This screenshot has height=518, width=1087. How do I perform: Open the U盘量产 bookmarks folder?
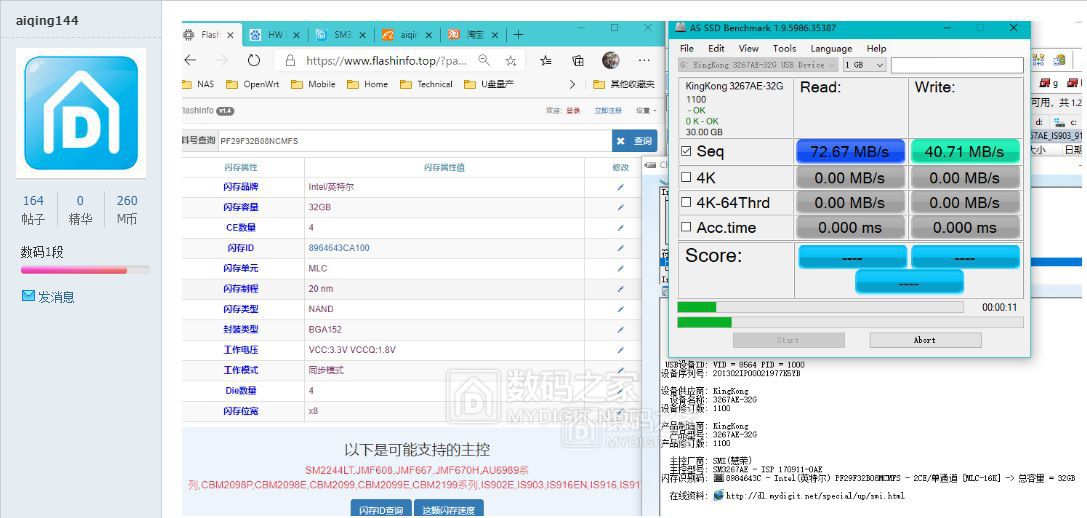490,85
